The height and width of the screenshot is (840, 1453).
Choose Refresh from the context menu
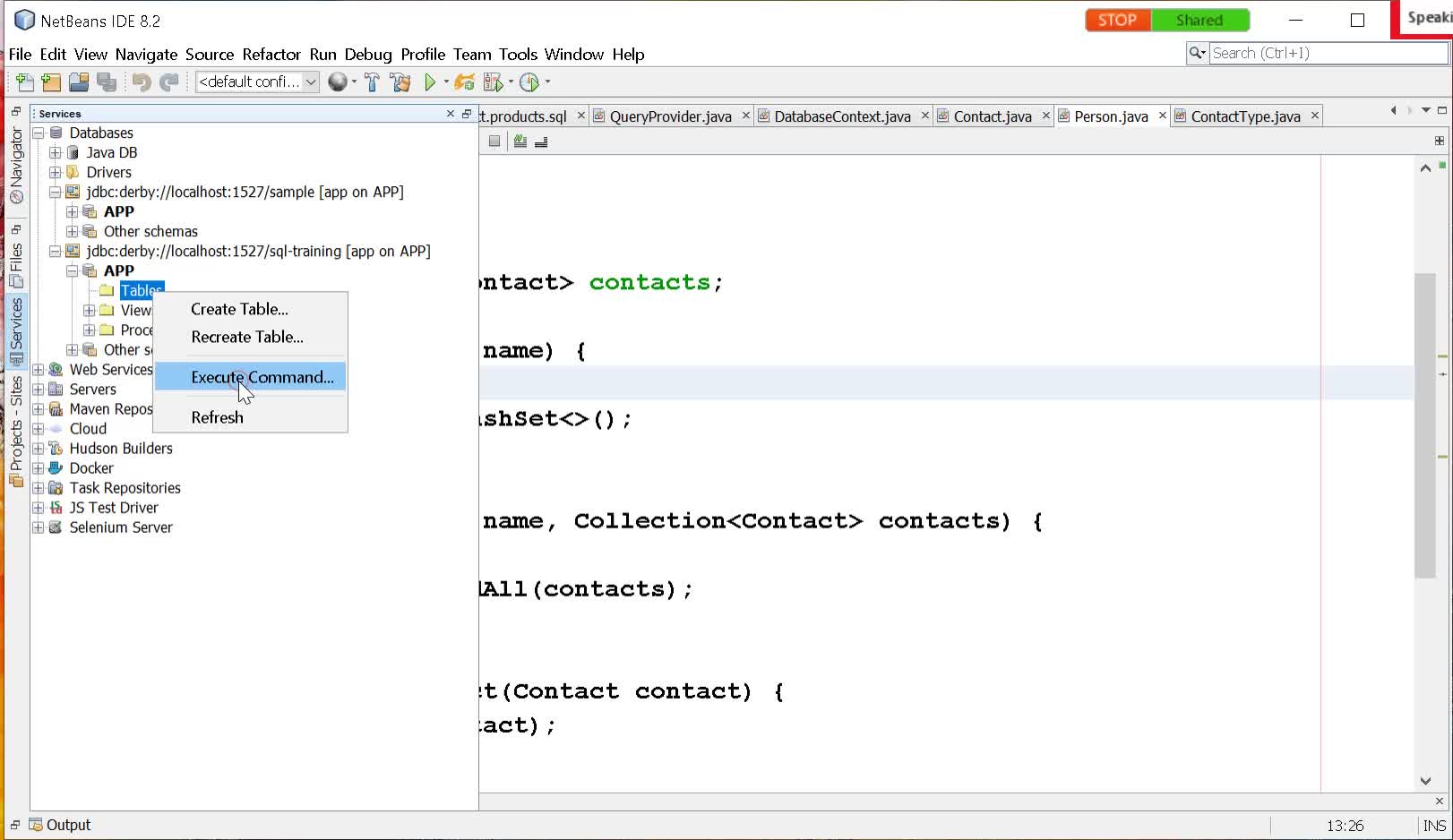click(250, 417)
